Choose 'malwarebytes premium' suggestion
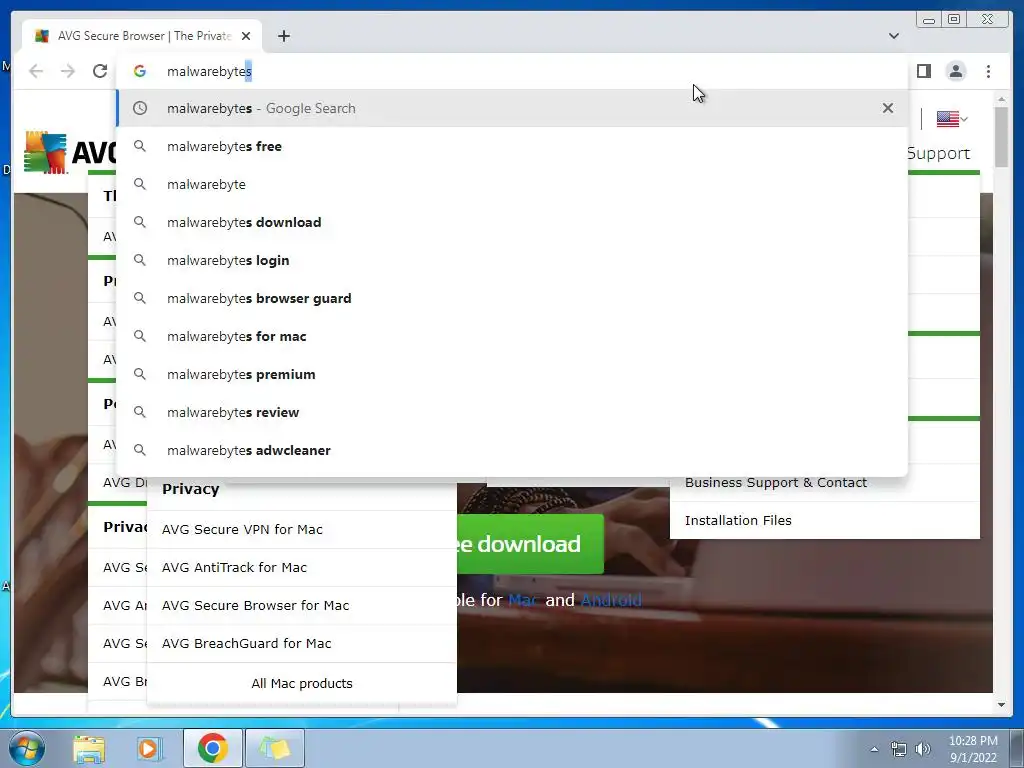The height and width of the screenshot is (768, 1024). (512, 374)
